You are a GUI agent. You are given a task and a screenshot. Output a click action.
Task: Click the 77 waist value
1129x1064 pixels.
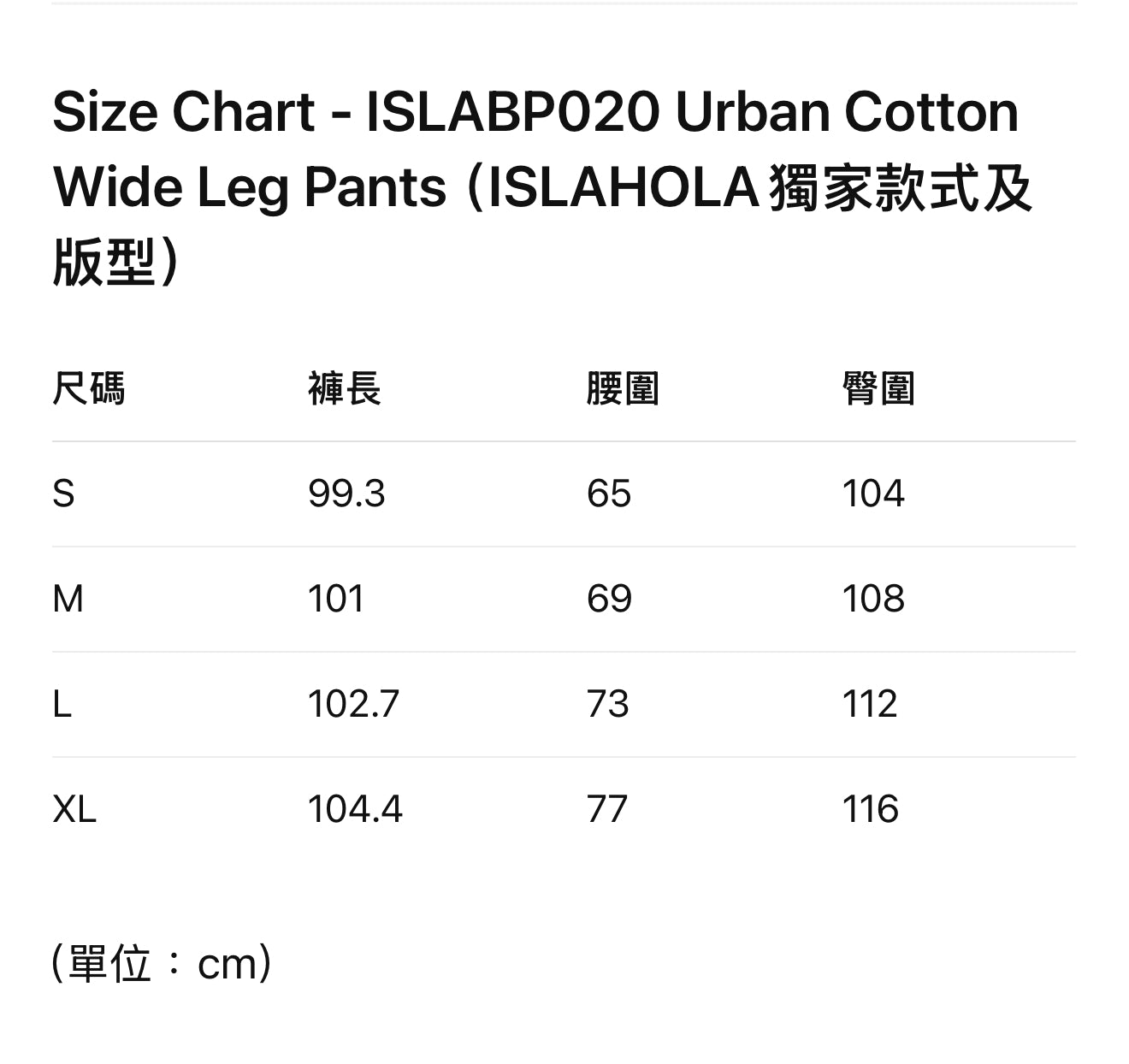click(606, 809)
